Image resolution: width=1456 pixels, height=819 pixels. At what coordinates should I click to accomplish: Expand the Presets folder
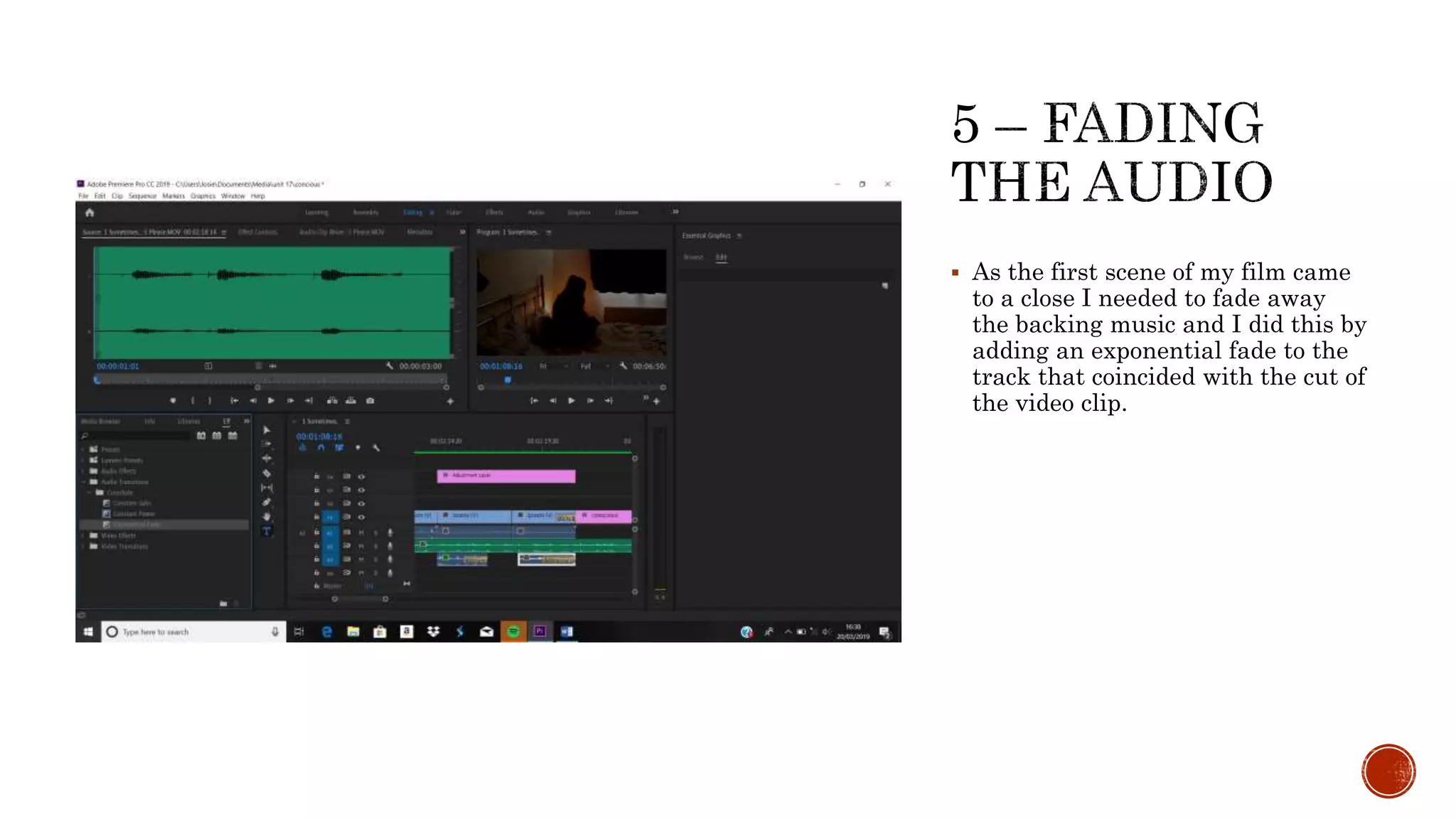click(x=83, y=449)
